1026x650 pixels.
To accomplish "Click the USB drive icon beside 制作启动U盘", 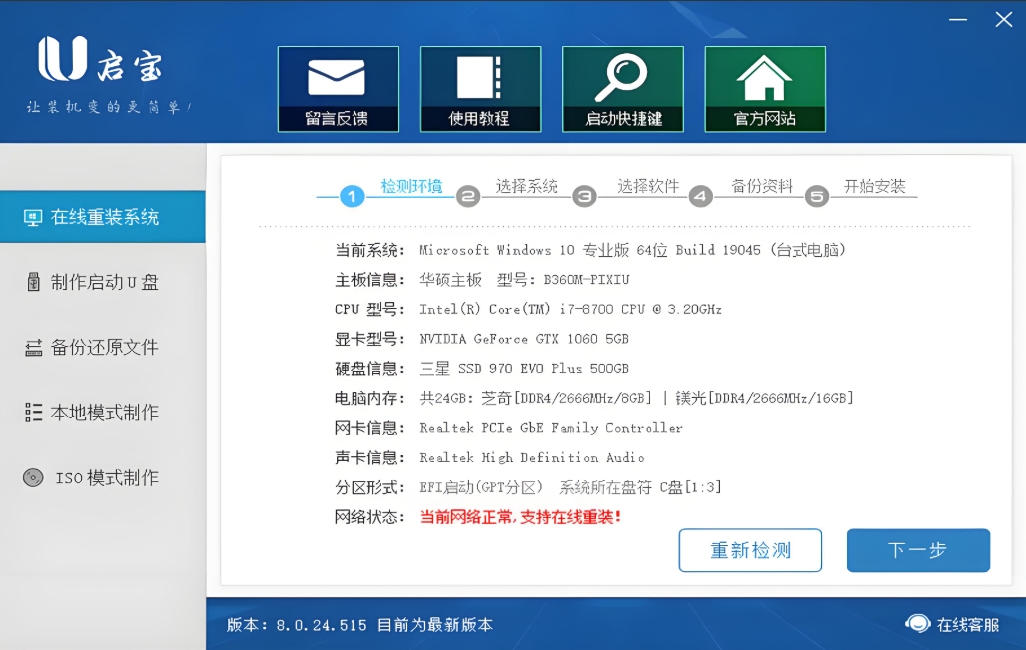I will click(33, 282).
